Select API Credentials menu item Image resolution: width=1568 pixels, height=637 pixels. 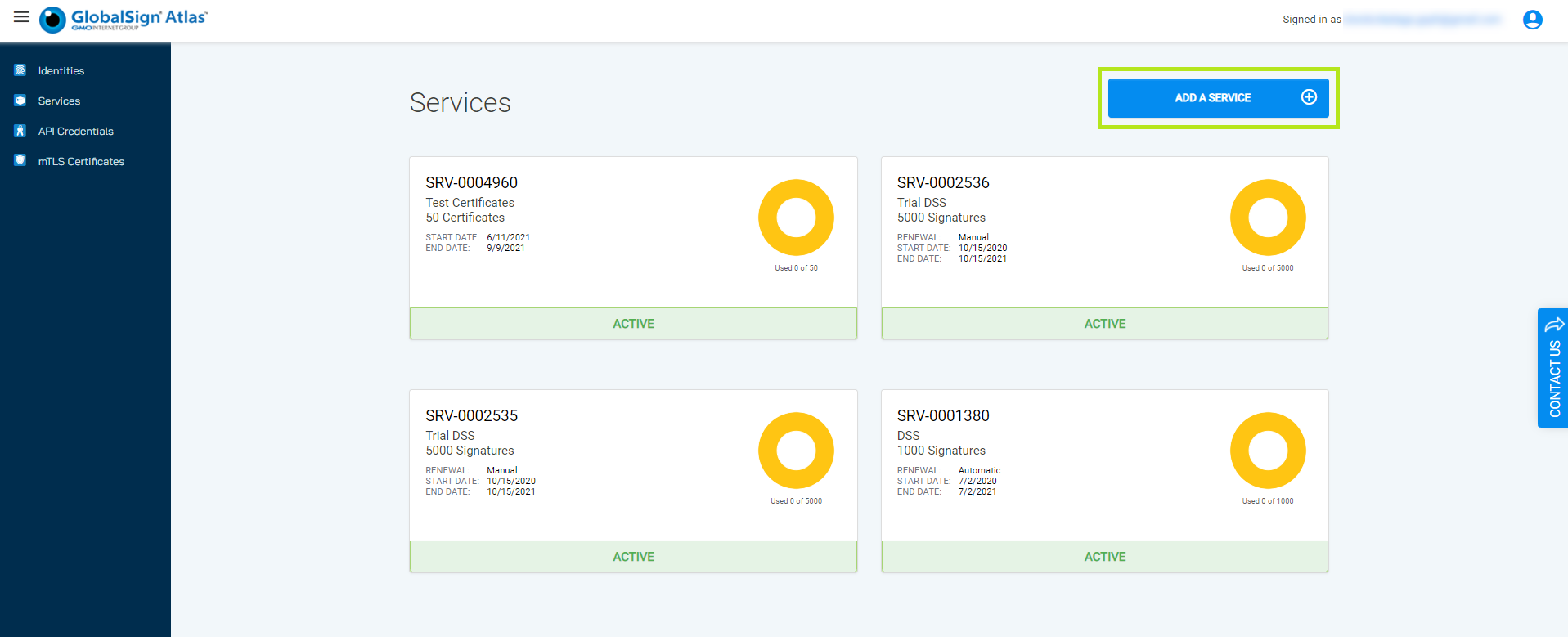75,132
